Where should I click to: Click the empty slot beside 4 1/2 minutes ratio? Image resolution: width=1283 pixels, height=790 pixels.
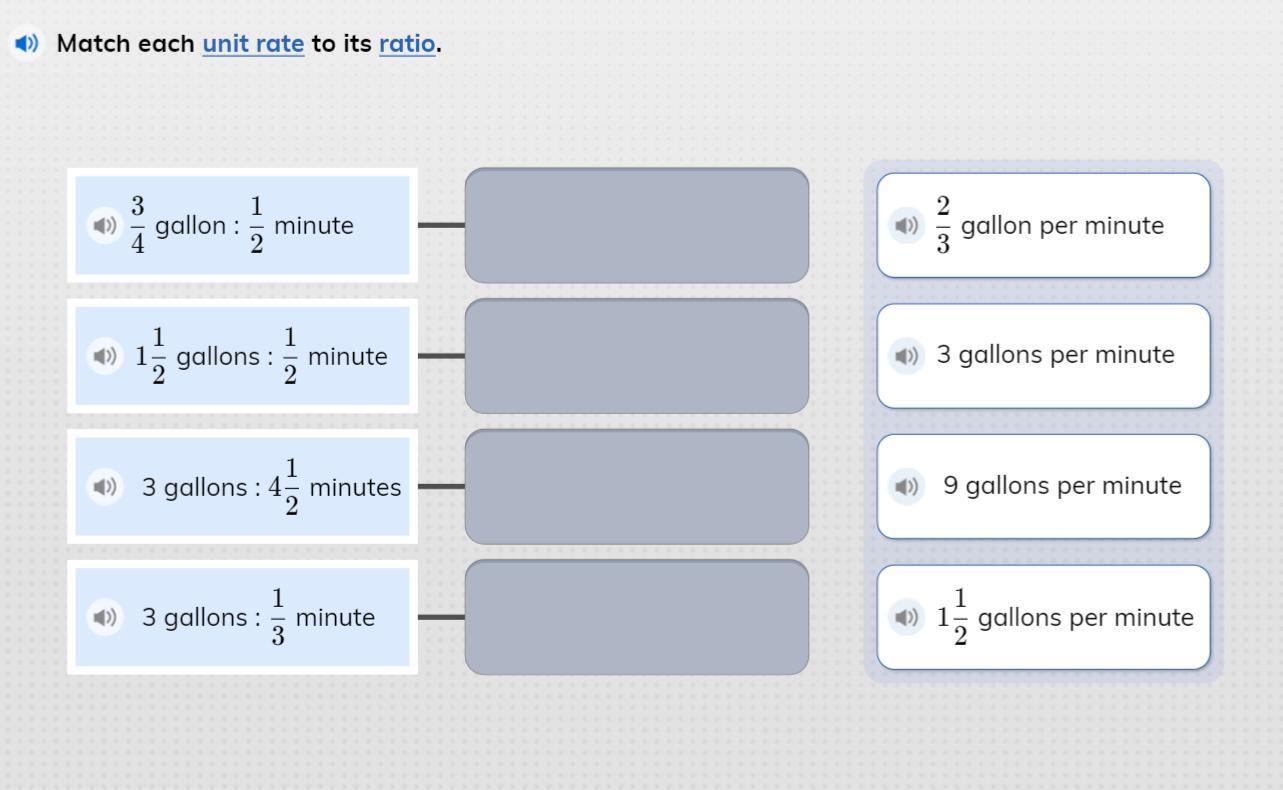[x=637, y=487]
